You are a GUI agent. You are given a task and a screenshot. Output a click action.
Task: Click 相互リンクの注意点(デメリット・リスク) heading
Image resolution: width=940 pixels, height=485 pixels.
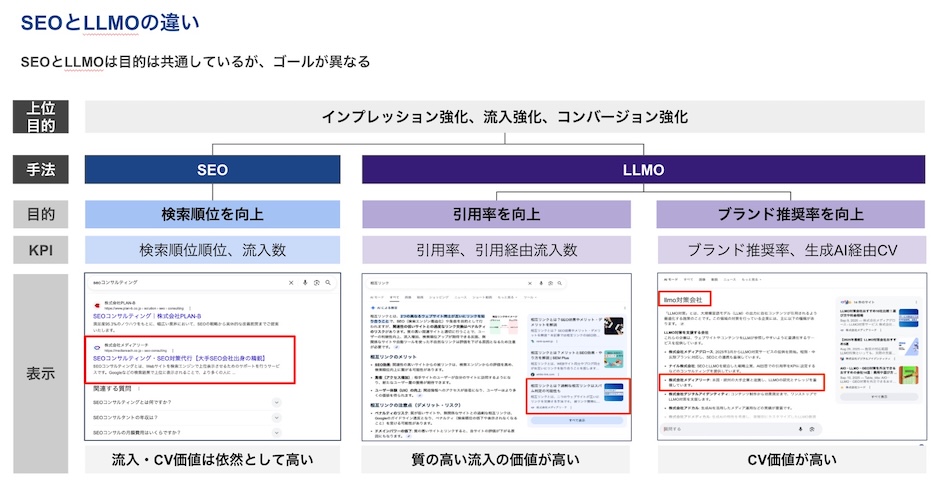coord(415,405)
